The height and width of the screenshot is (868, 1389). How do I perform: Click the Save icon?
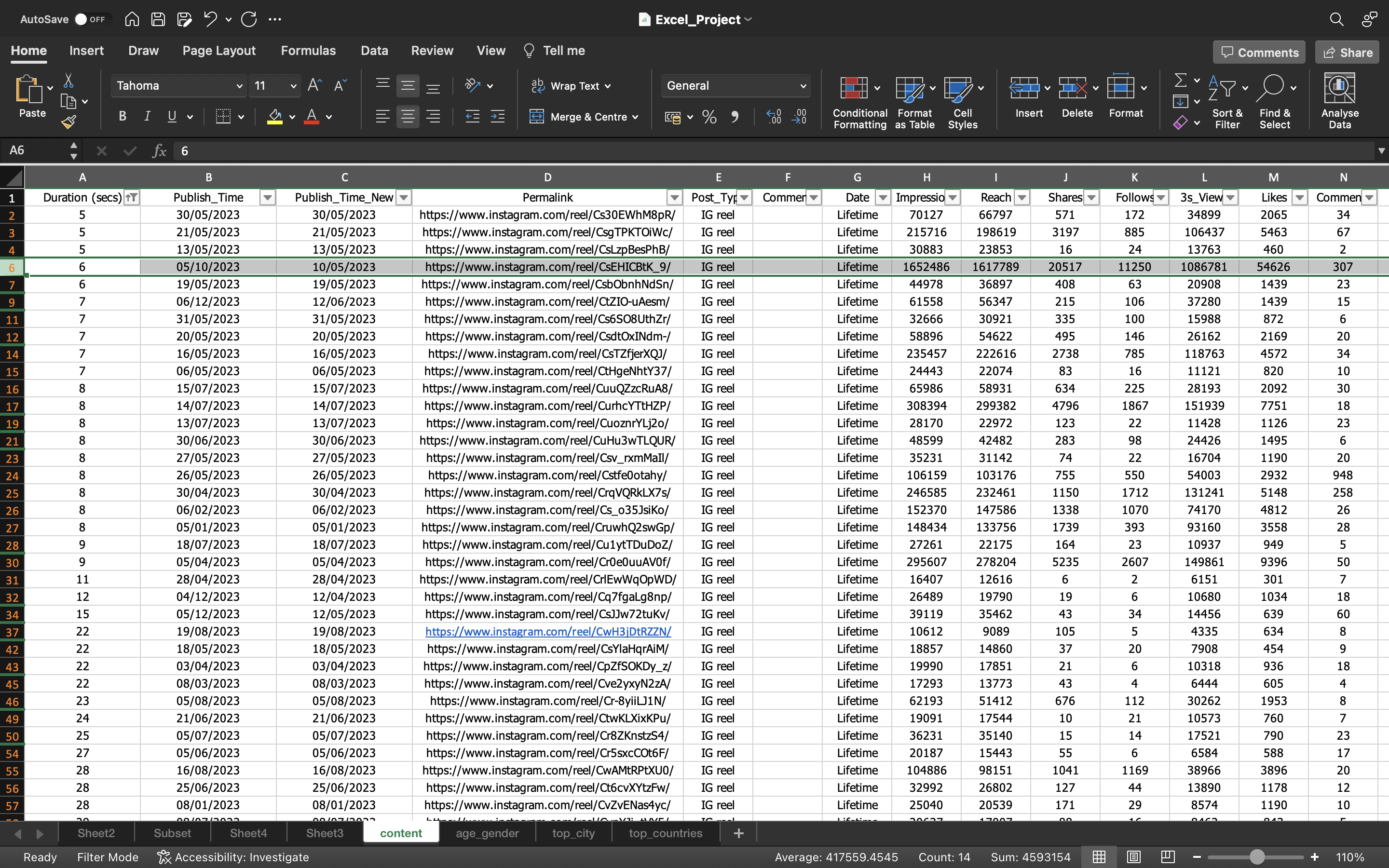pos(158,19)
